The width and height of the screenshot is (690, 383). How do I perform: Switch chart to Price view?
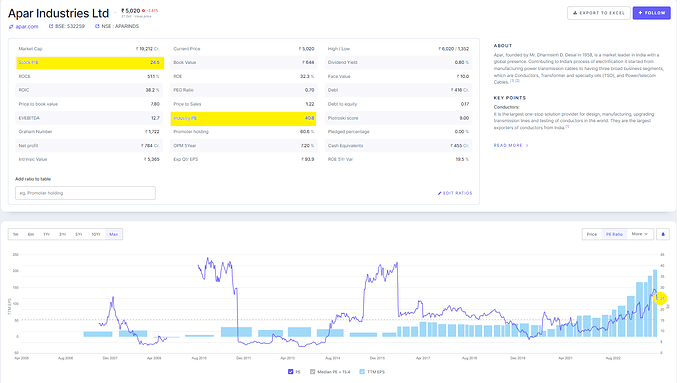(x=592, y=234)
